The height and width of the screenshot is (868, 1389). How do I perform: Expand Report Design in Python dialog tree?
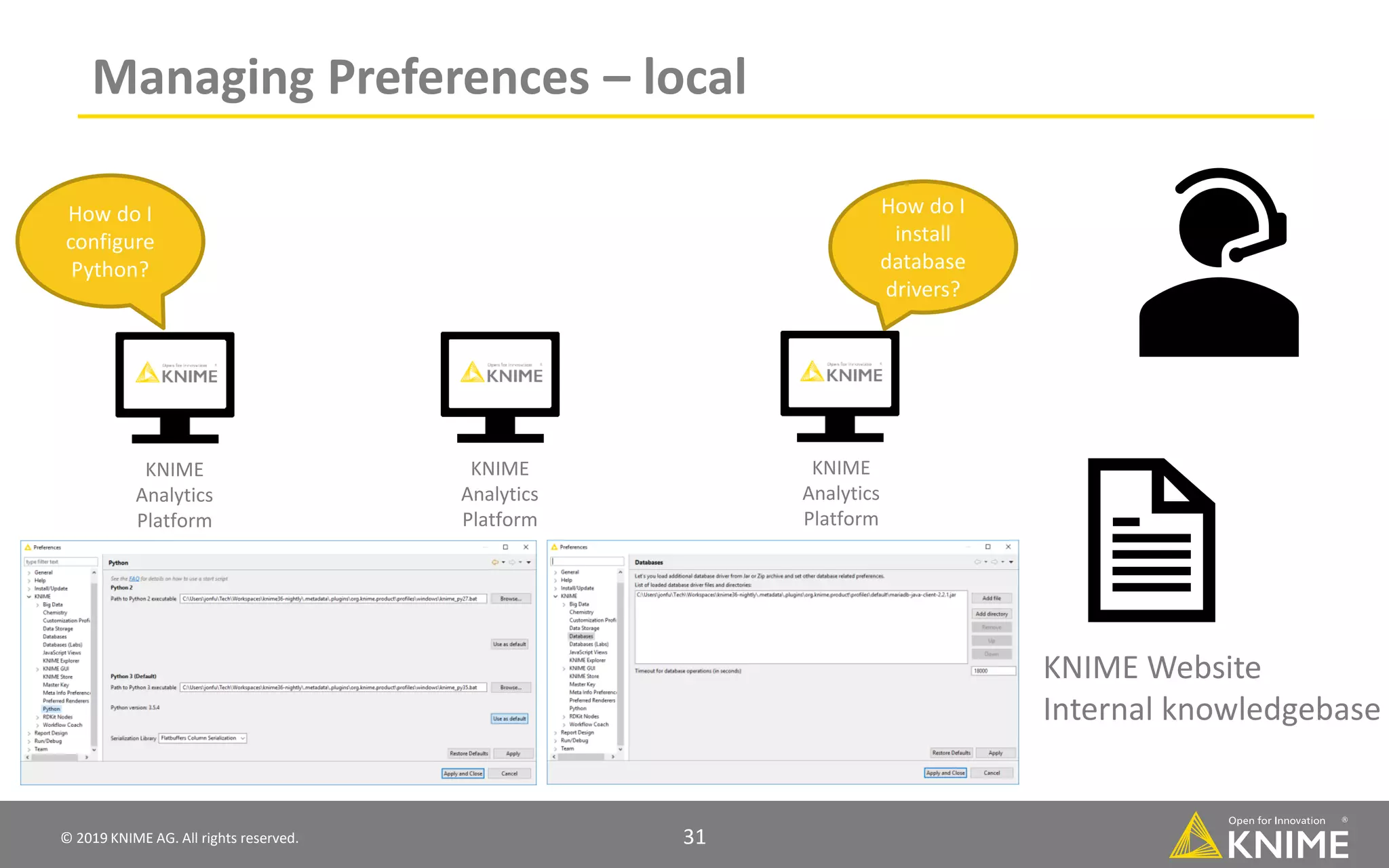point(29,734)
